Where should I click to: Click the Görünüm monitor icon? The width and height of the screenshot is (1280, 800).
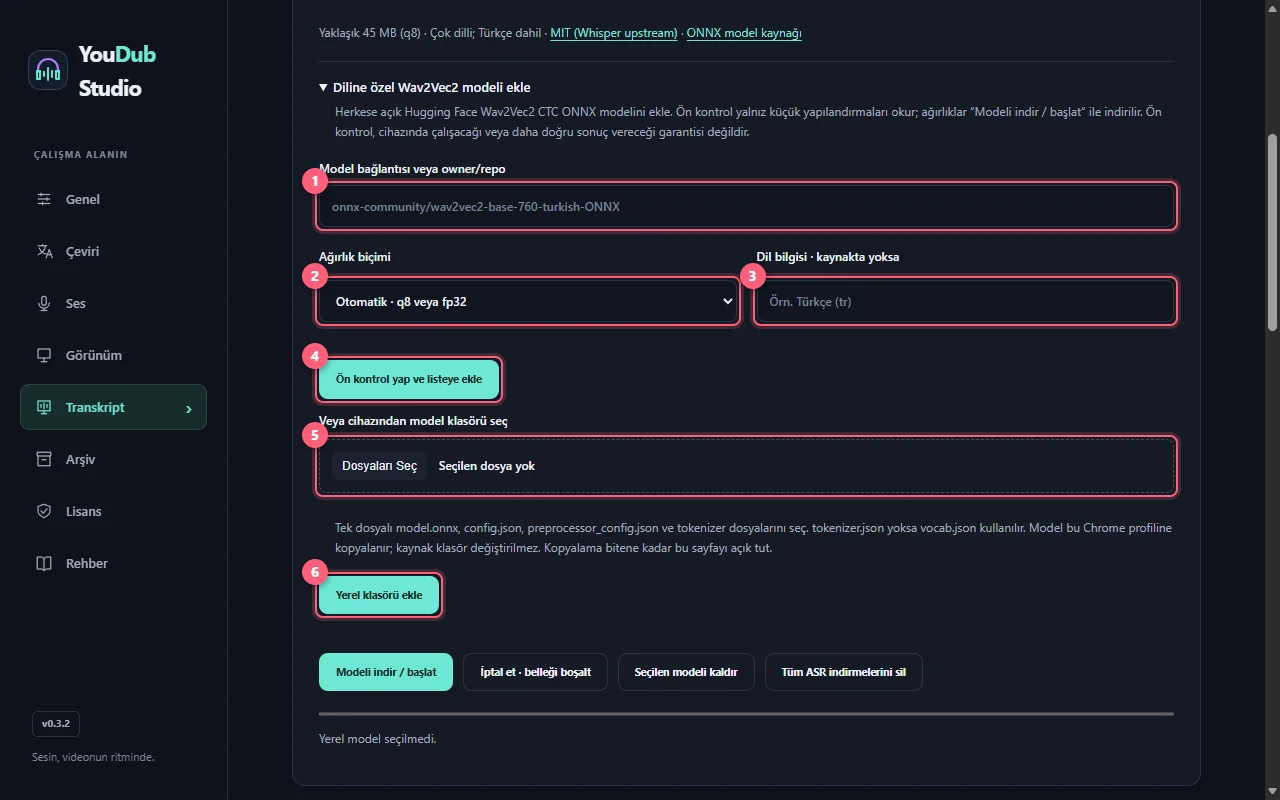click(x=44, y=355)
